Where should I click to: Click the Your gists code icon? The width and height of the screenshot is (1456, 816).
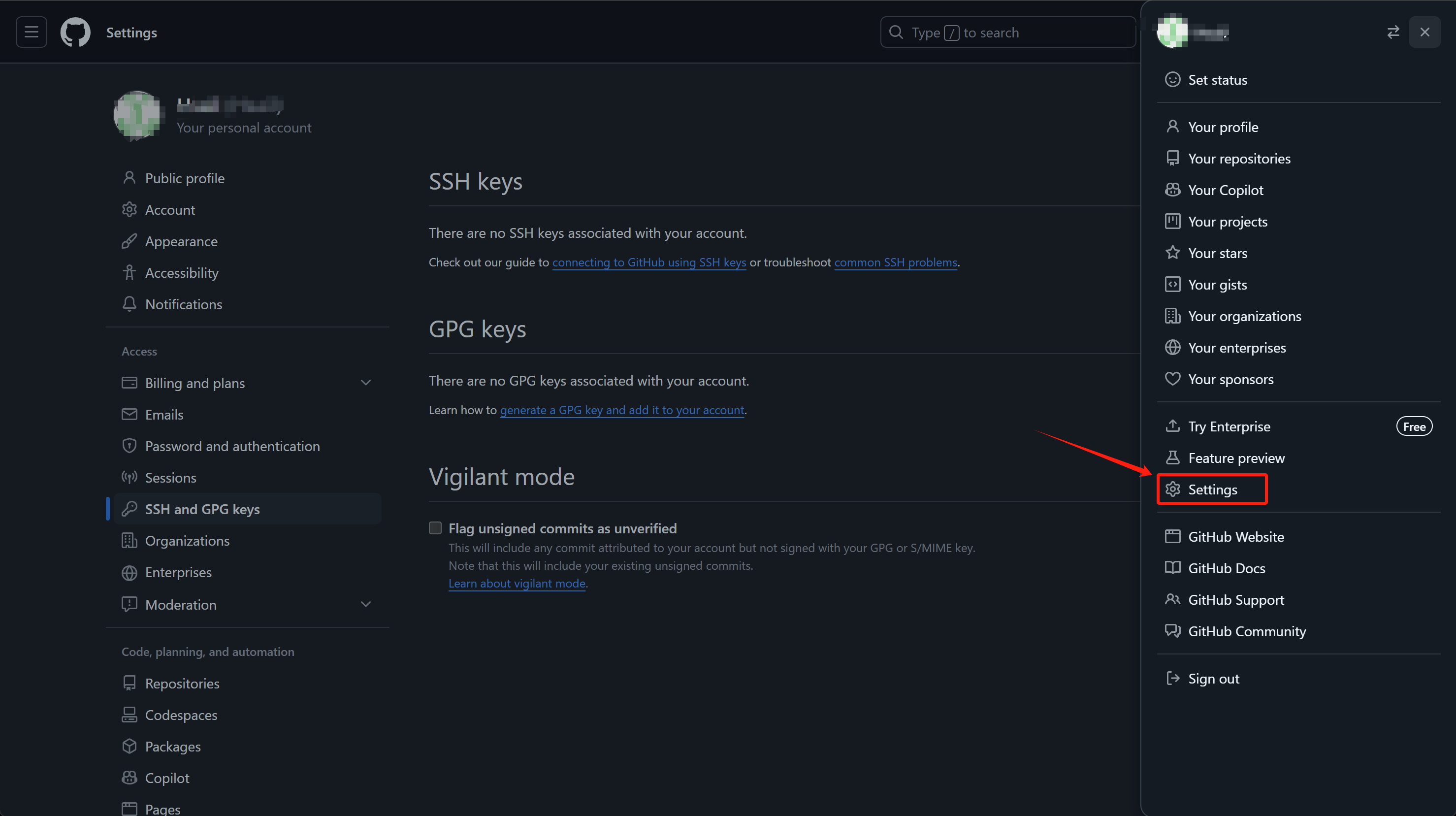(1172, 284)
